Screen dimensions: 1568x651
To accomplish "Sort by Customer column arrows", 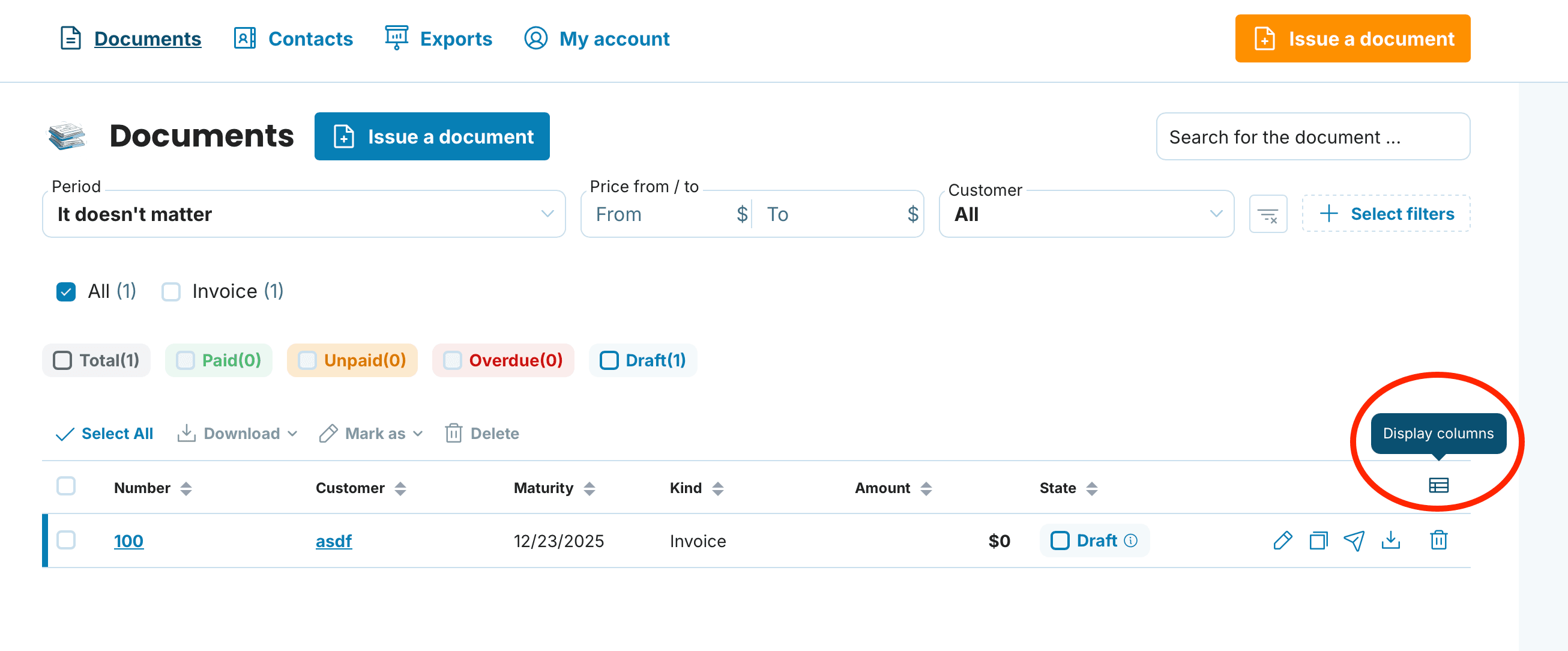I will click(400, 488).
